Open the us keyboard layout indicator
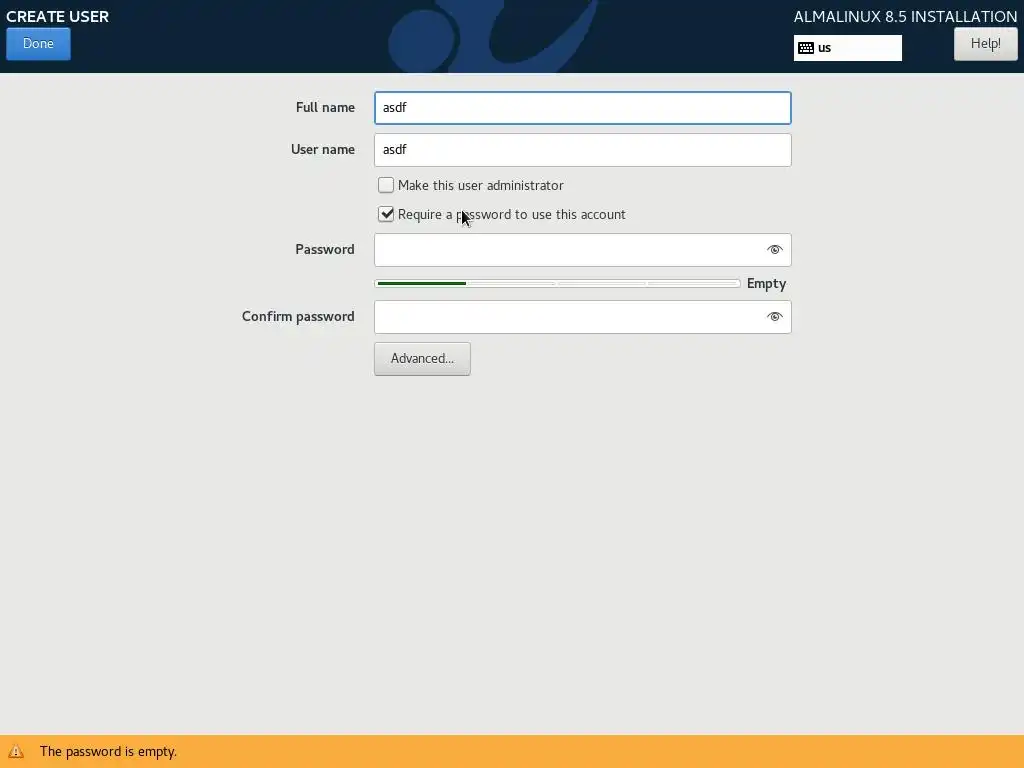Screen dimensions: 1024x768 847,48
